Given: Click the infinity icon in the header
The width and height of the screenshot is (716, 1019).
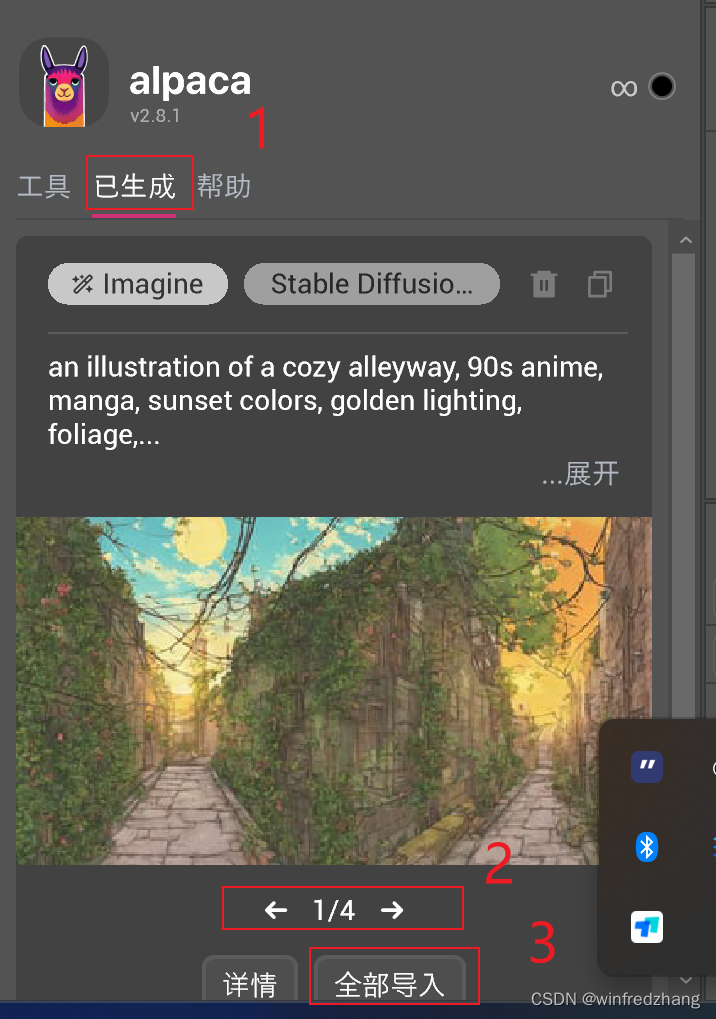Looking at the screenshot, I should pos(623,87).
